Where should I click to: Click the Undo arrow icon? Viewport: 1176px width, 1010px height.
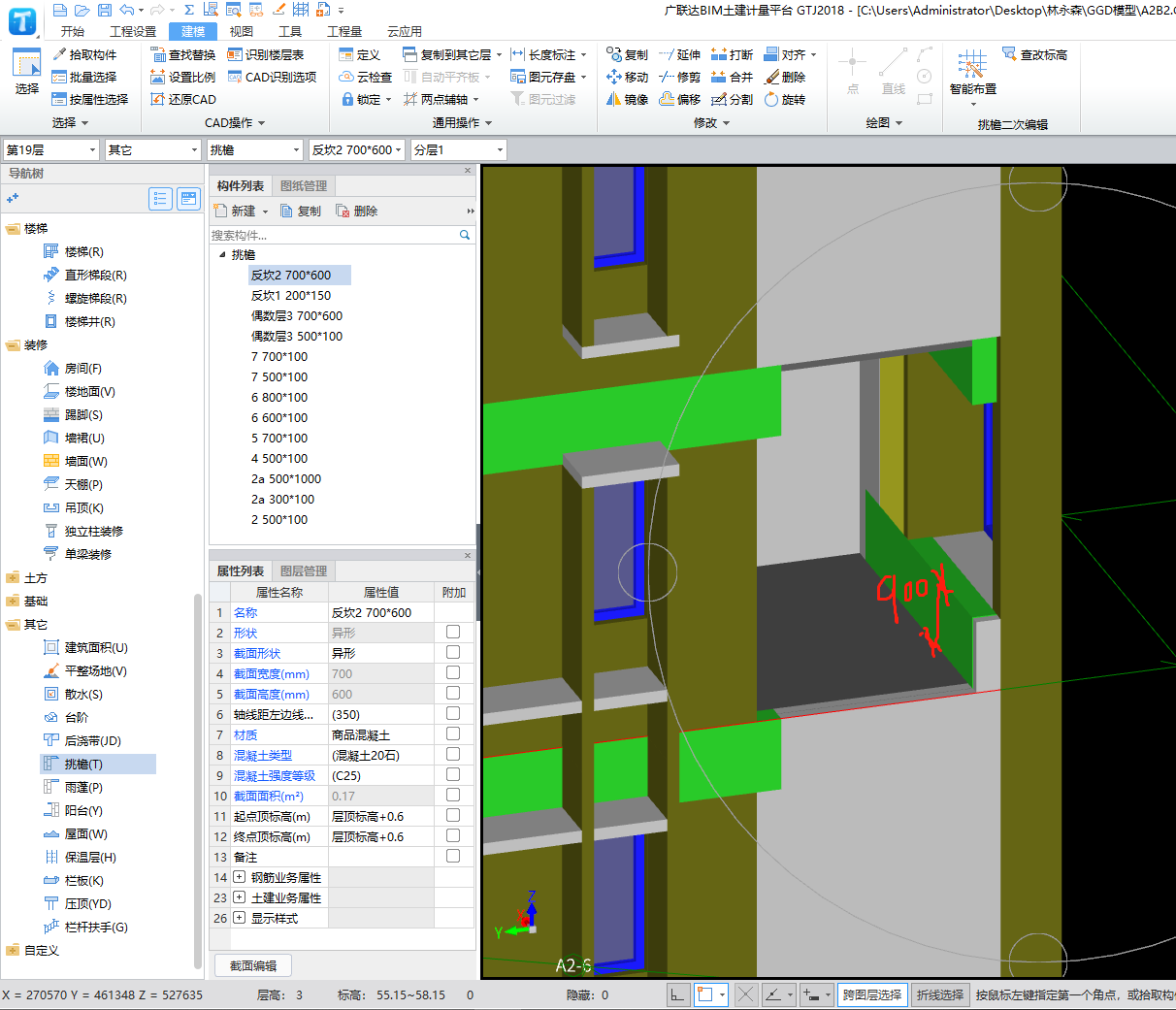tap(127, 10)
